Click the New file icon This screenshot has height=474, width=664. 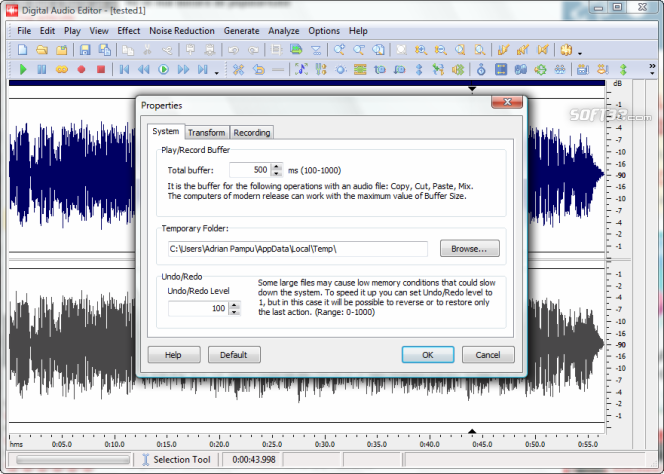(x=22, y=49)
